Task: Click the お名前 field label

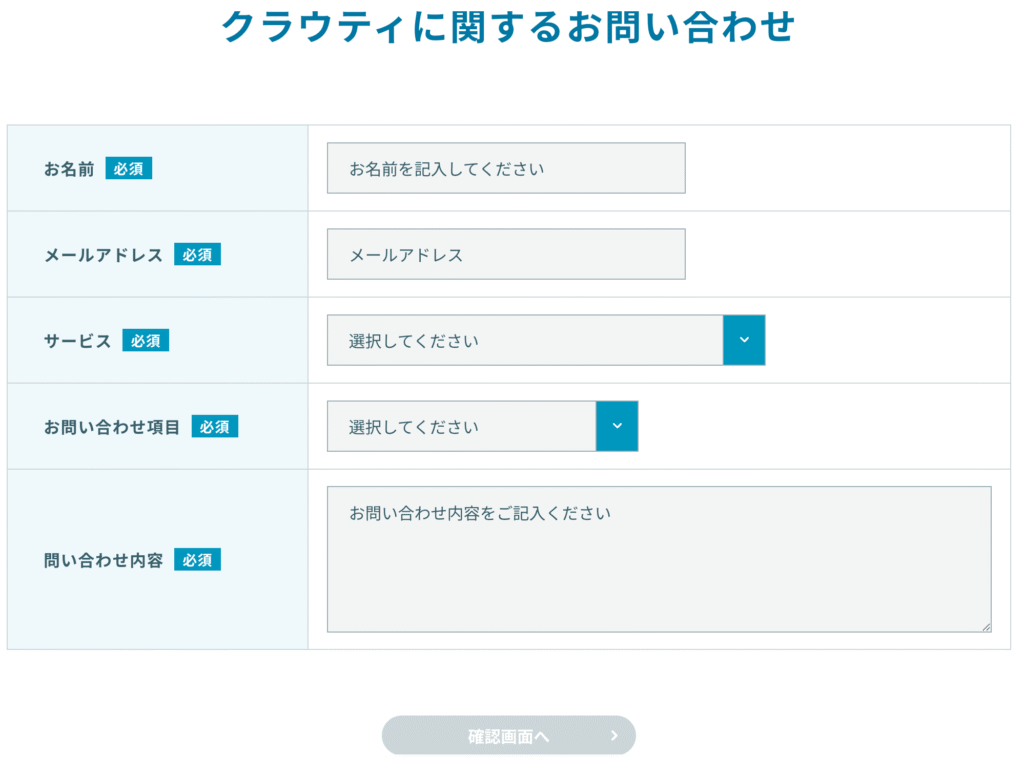Action: [69, 169]
